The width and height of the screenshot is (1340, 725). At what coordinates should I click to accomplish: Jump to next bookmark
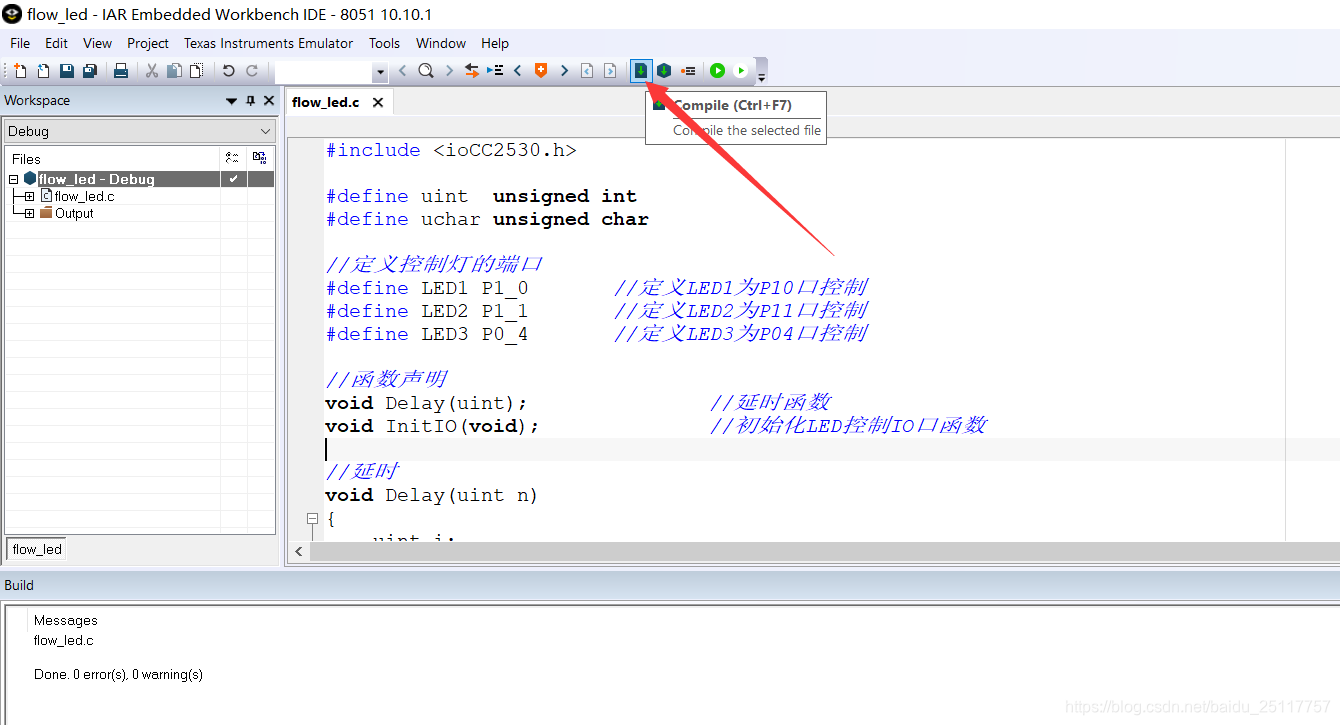click(564, 71)
